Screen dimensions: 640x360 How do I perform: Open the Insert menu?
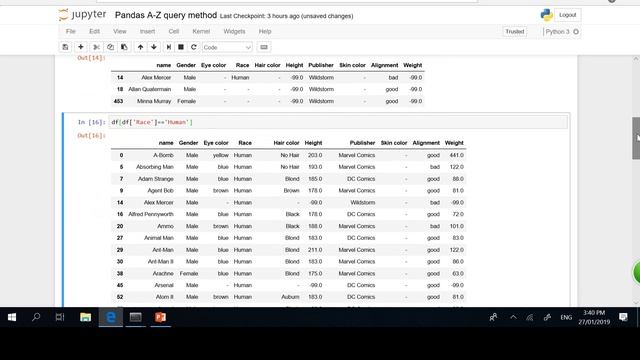click(147, 31)
